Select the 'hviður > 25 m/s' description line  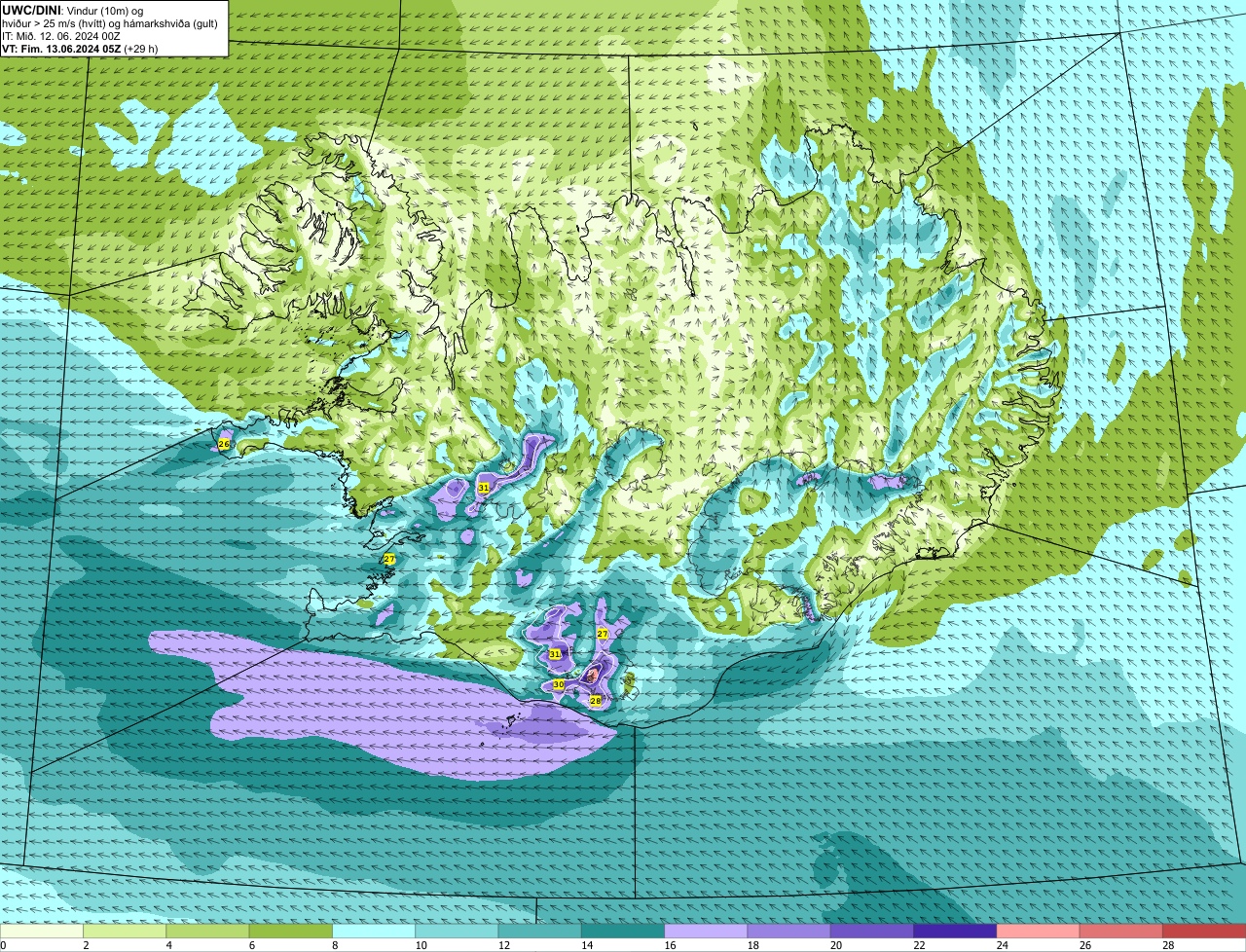coord(110,23)
